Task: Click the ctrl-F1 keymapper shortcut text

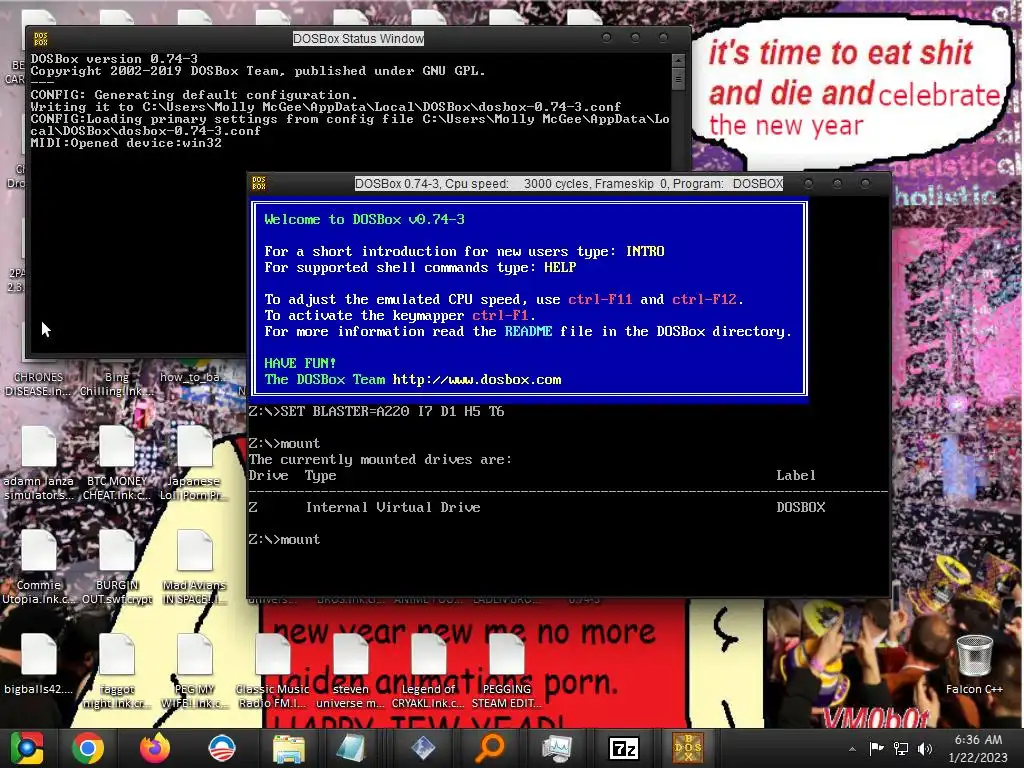Action: pyautogui.click(x=500, y=315)
